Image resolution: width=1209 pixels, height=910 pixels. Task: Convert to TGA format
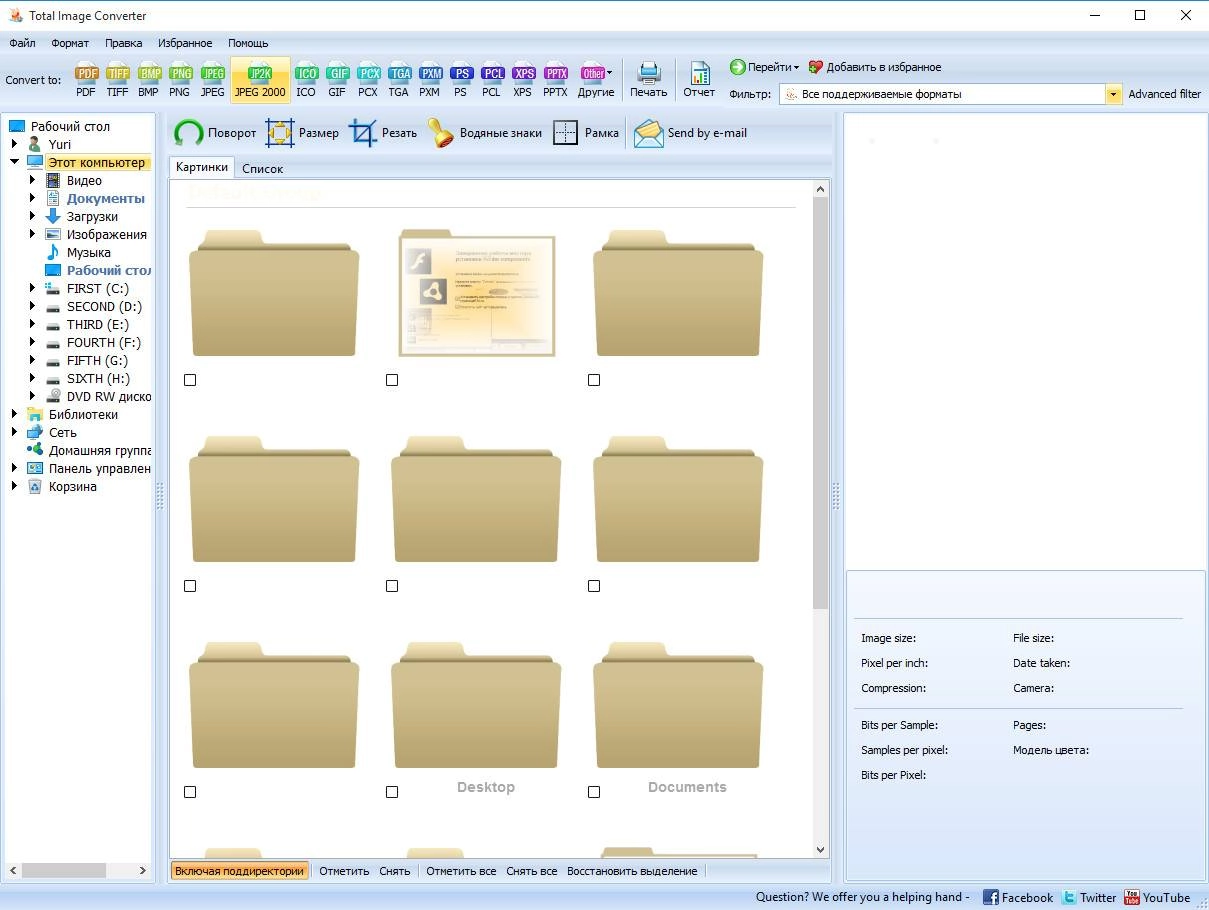[399, 80]
